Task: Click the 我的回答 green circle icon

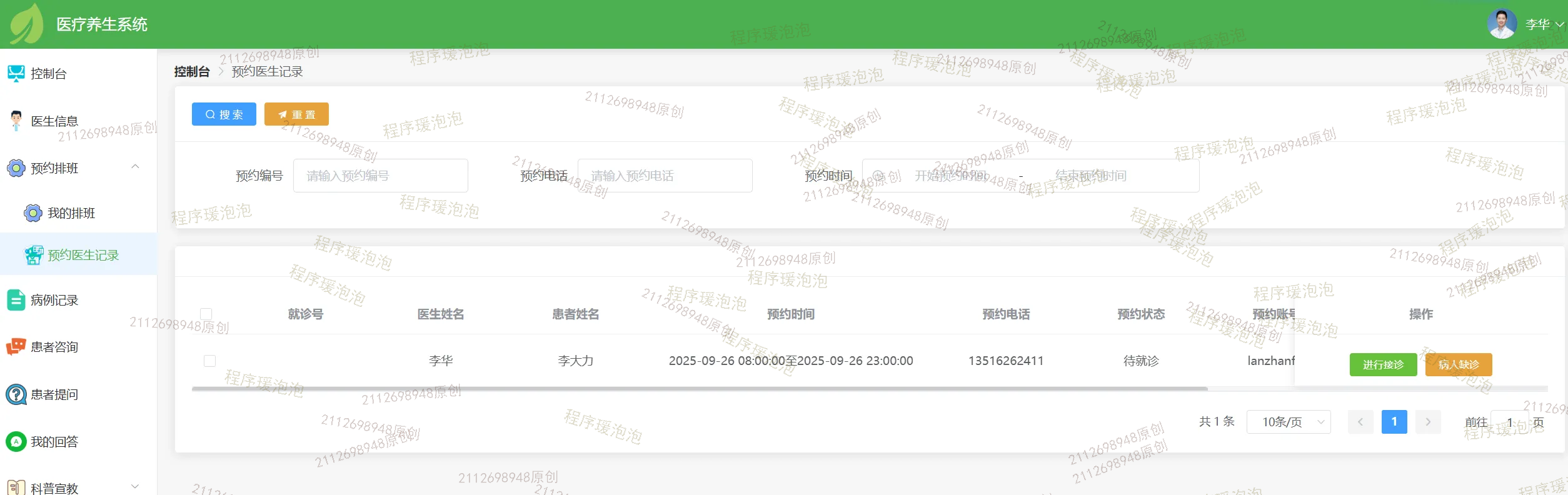Action: [x=16, y=442]
